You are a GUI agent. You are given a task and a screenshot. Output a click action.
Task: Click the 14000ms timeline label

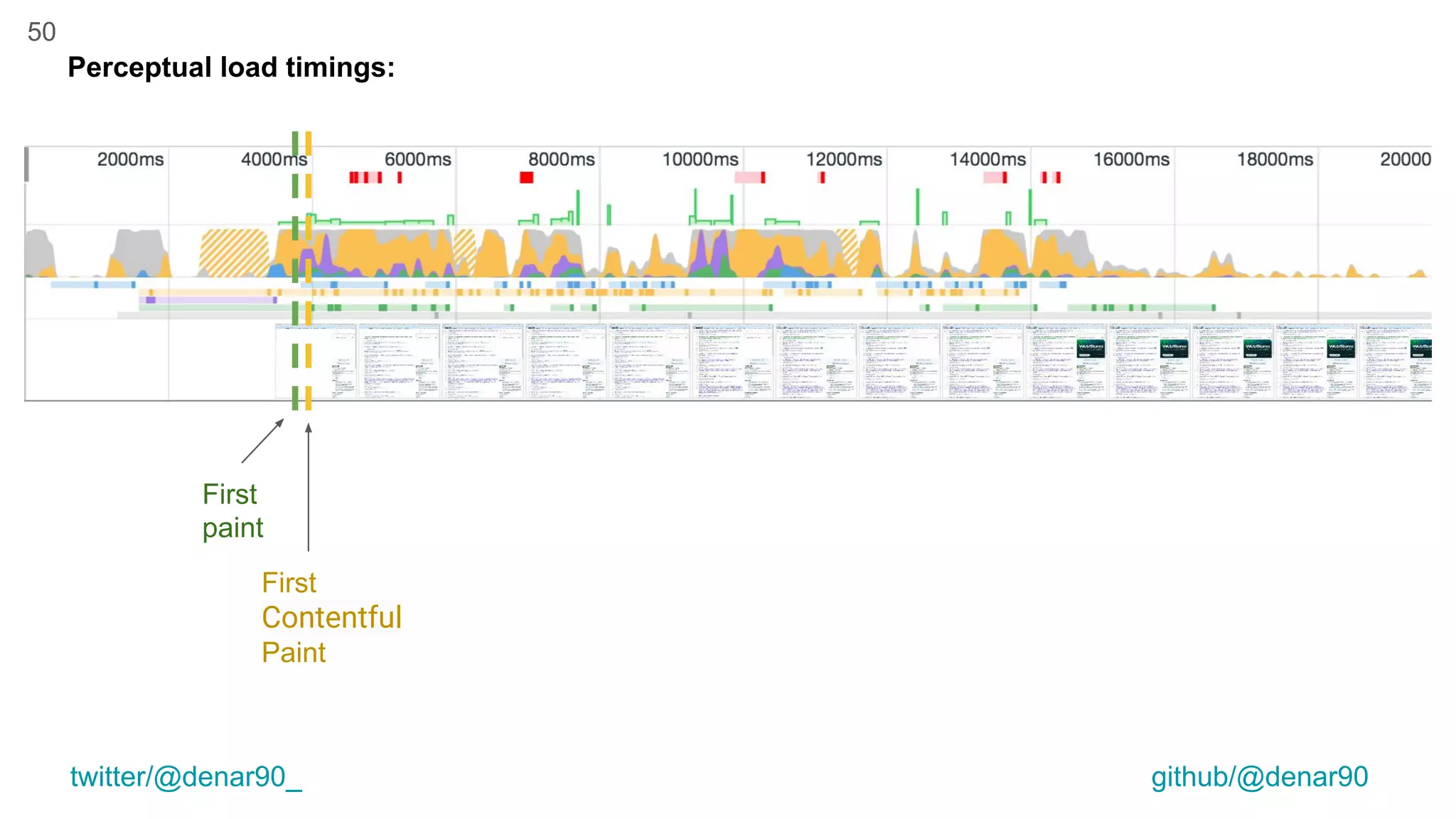[x=987, y=159]
